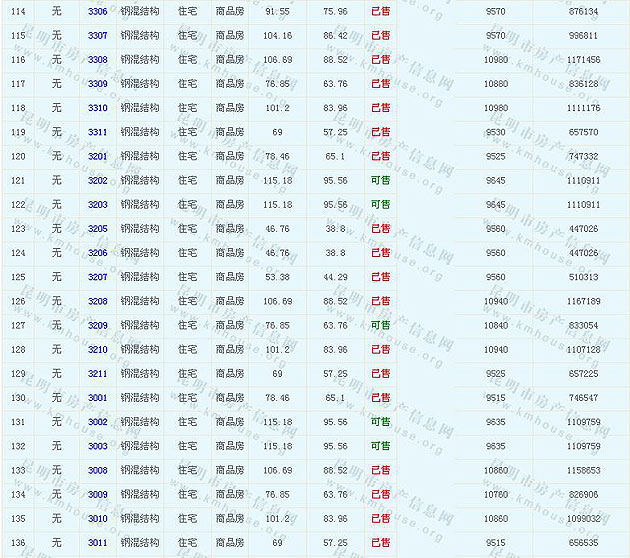Select room 3003 link
Image resolution: width=630 pixels, height=558 pixels.
coord(97,446)
